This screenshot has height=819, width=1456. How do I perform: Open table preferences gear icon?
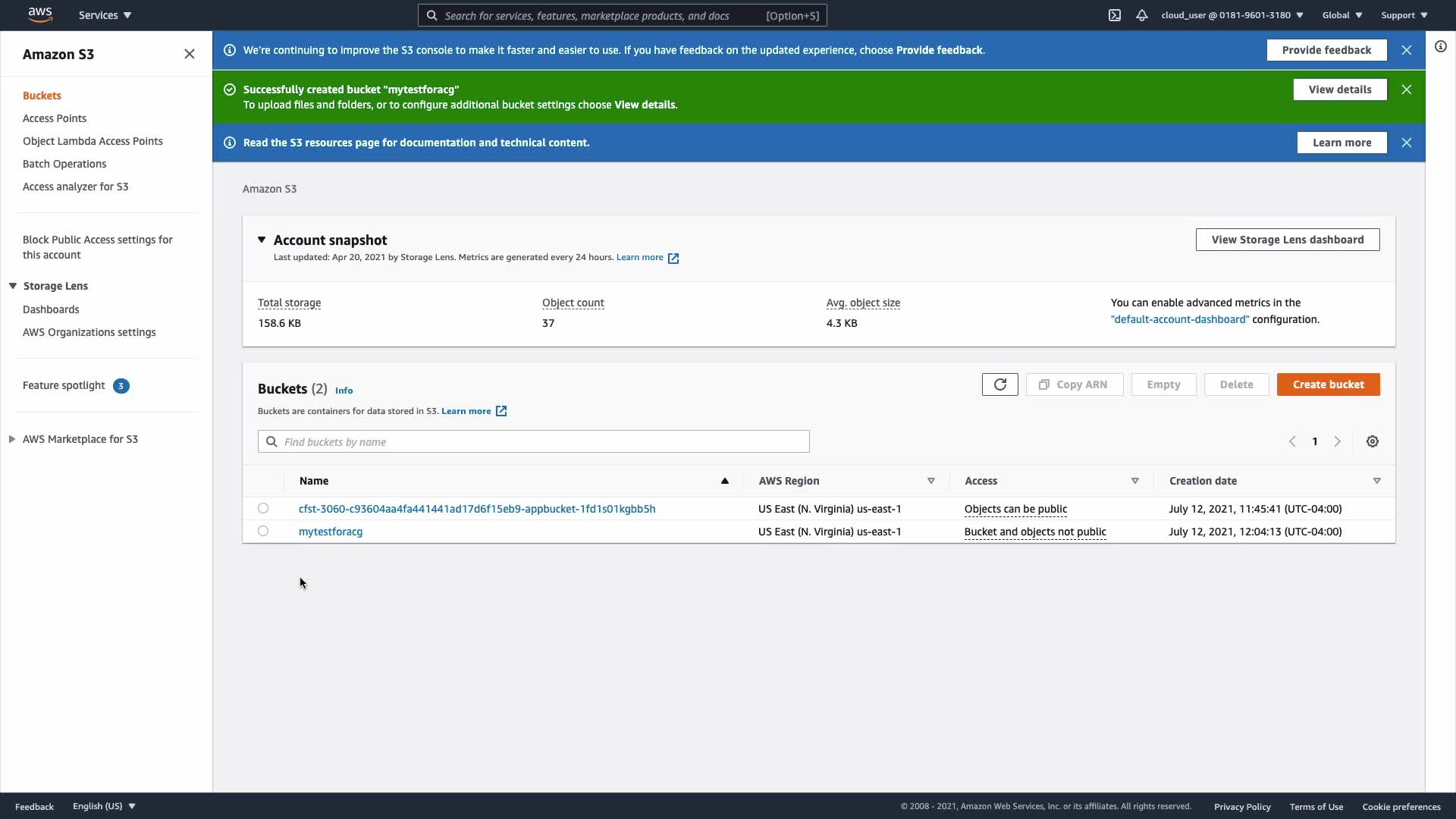point(1372,441)
